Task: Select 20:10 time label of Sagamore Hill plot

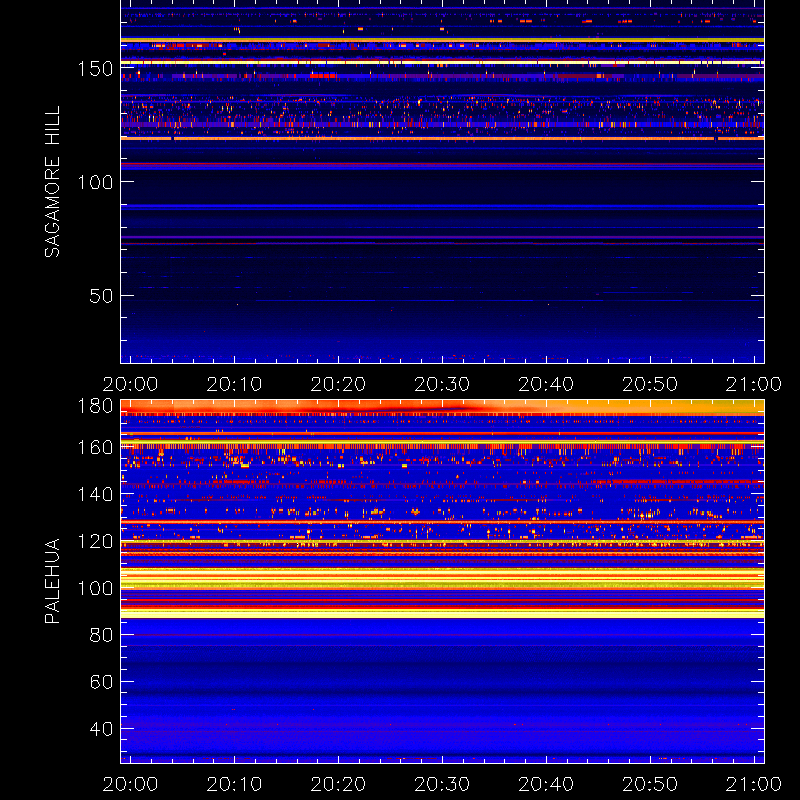Action: point(234,384)
